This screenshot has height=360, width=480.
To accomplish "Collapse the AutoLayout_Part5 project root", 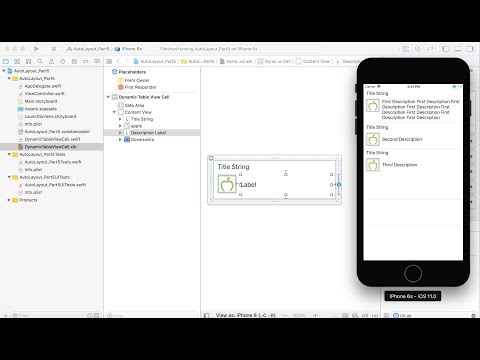I will tap(4, 71).
